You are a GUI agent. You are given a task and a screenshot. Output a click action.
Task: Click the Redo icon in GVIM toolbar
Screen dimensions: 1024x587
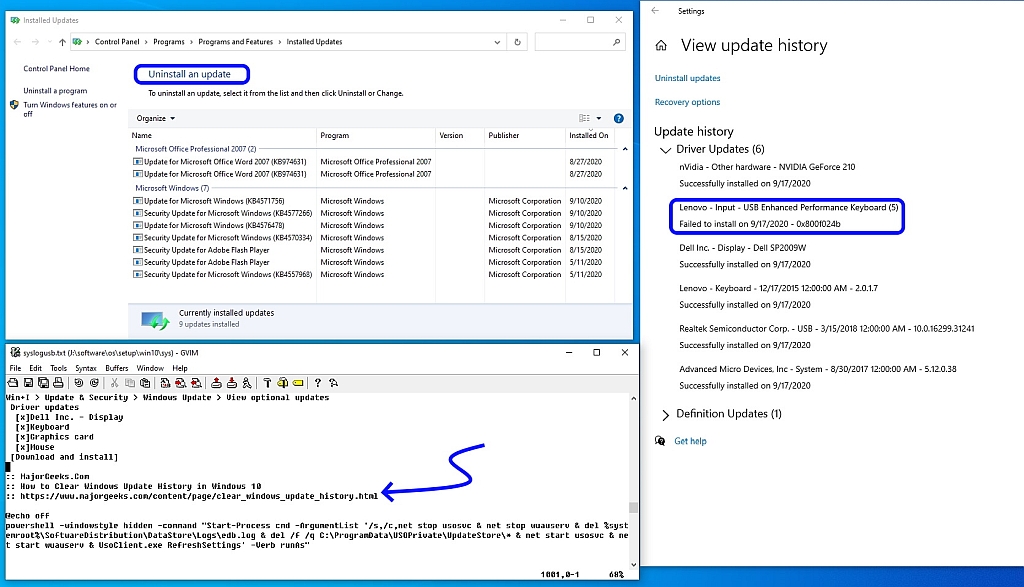pos(94,383)
